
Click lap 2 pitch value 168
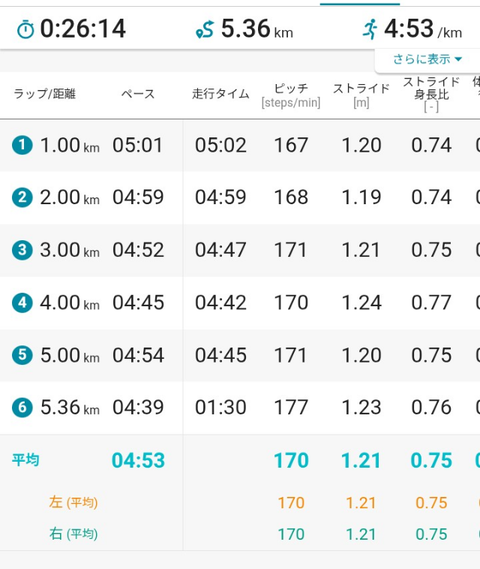click(291, 197)
